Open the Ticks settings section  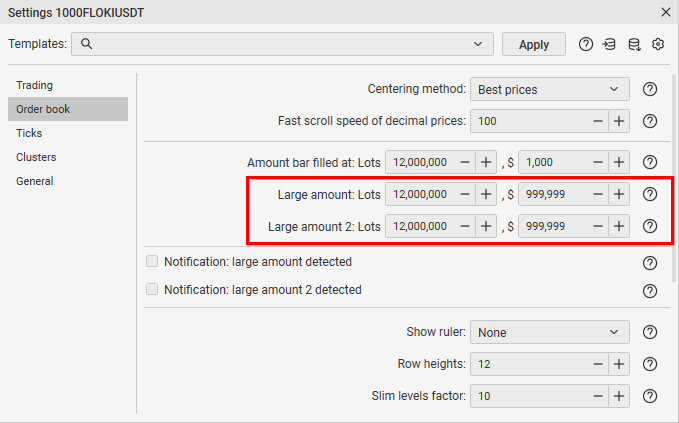[68, 133]
